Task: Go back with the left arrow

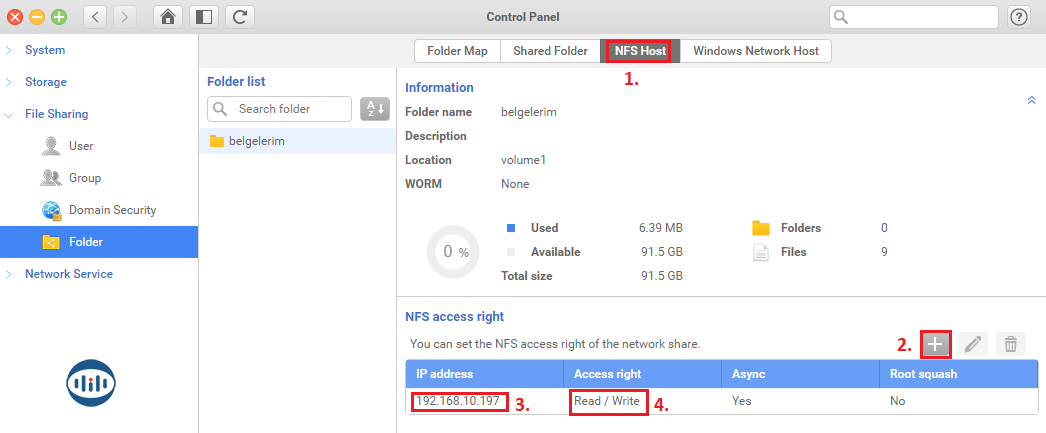Action: tap(95, 17)
